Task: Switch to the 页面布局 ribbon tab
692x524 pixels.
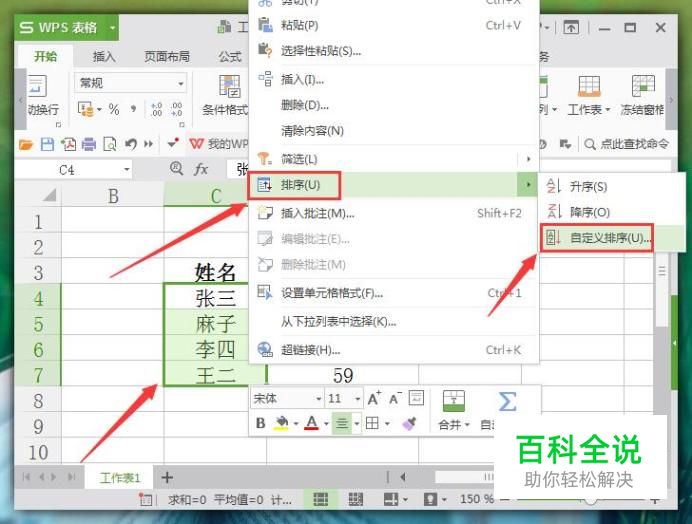Action: (167, 57)
